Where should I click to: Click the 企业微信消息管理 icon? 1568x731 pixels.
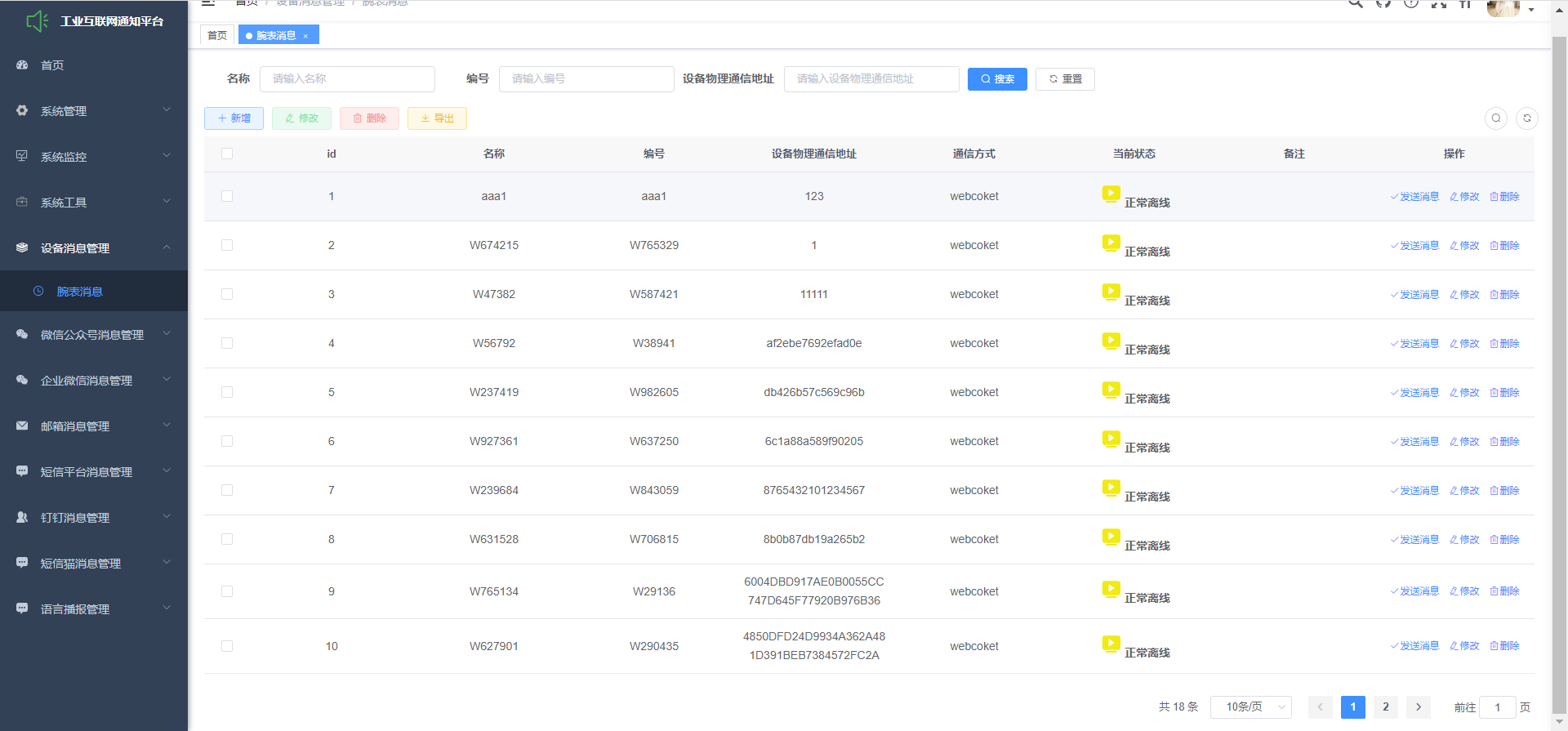22,380
